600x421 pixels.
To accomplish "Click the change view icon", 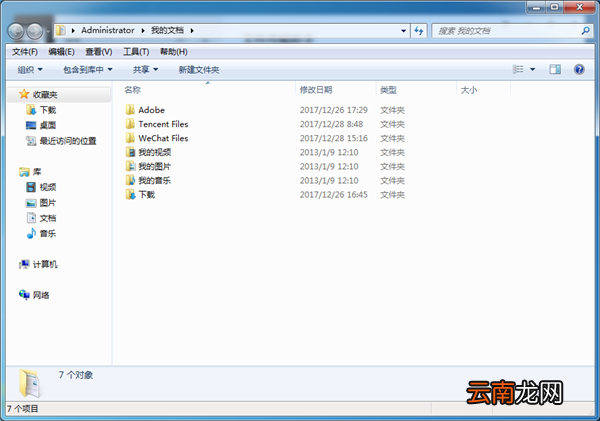I will tap(518, 69).
